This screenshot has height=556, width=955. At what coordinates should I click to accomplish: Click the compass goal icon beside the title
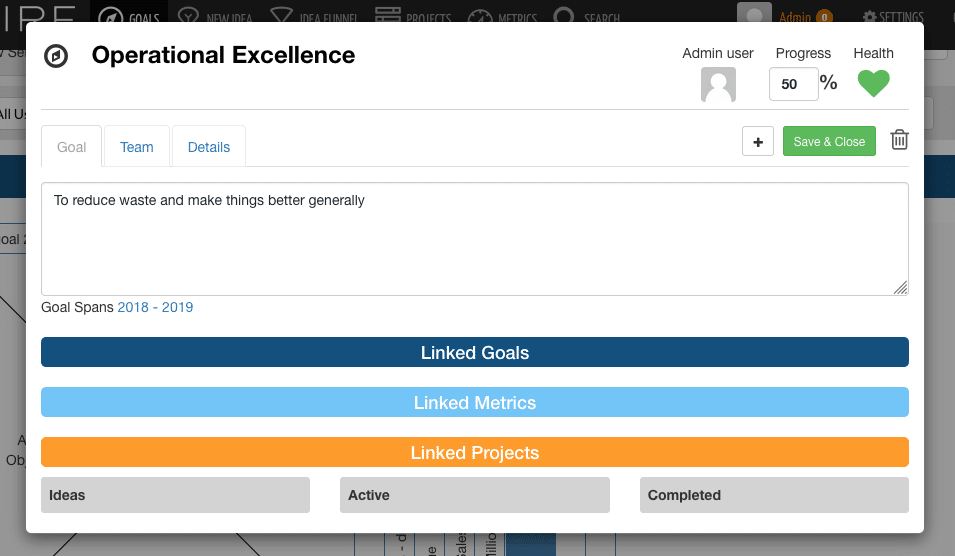coord(56,56)
